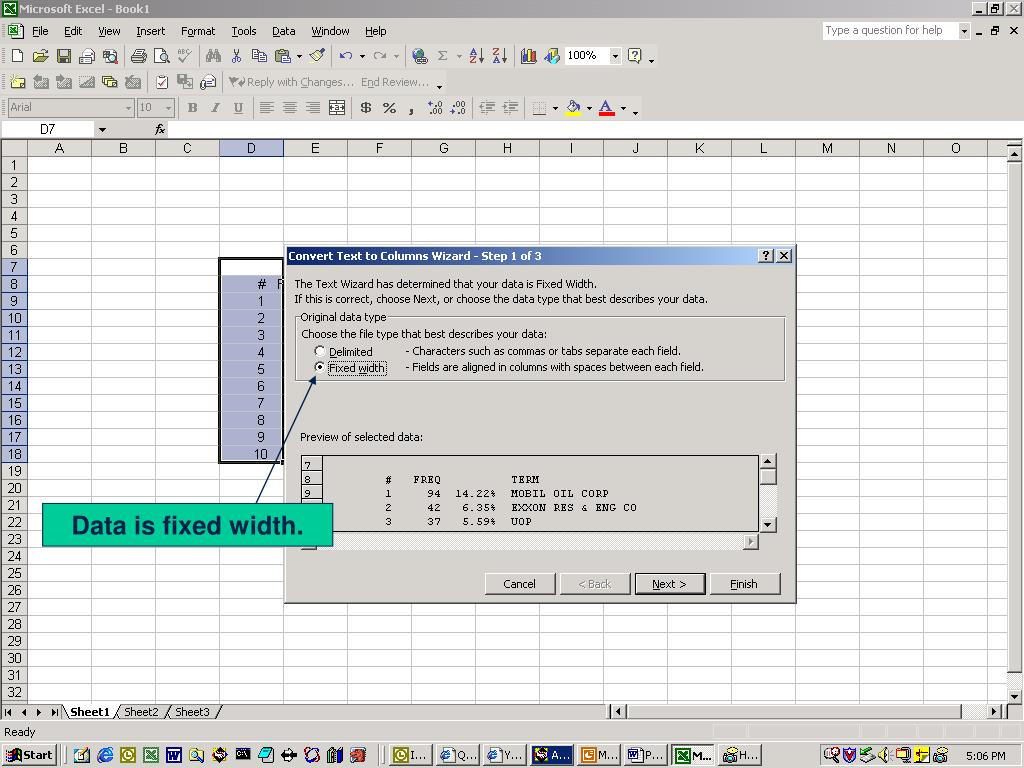This screenshot has height=768, width=1024.
Task: Expand the Paste options dropdown arrow
Action: point(299,56)
